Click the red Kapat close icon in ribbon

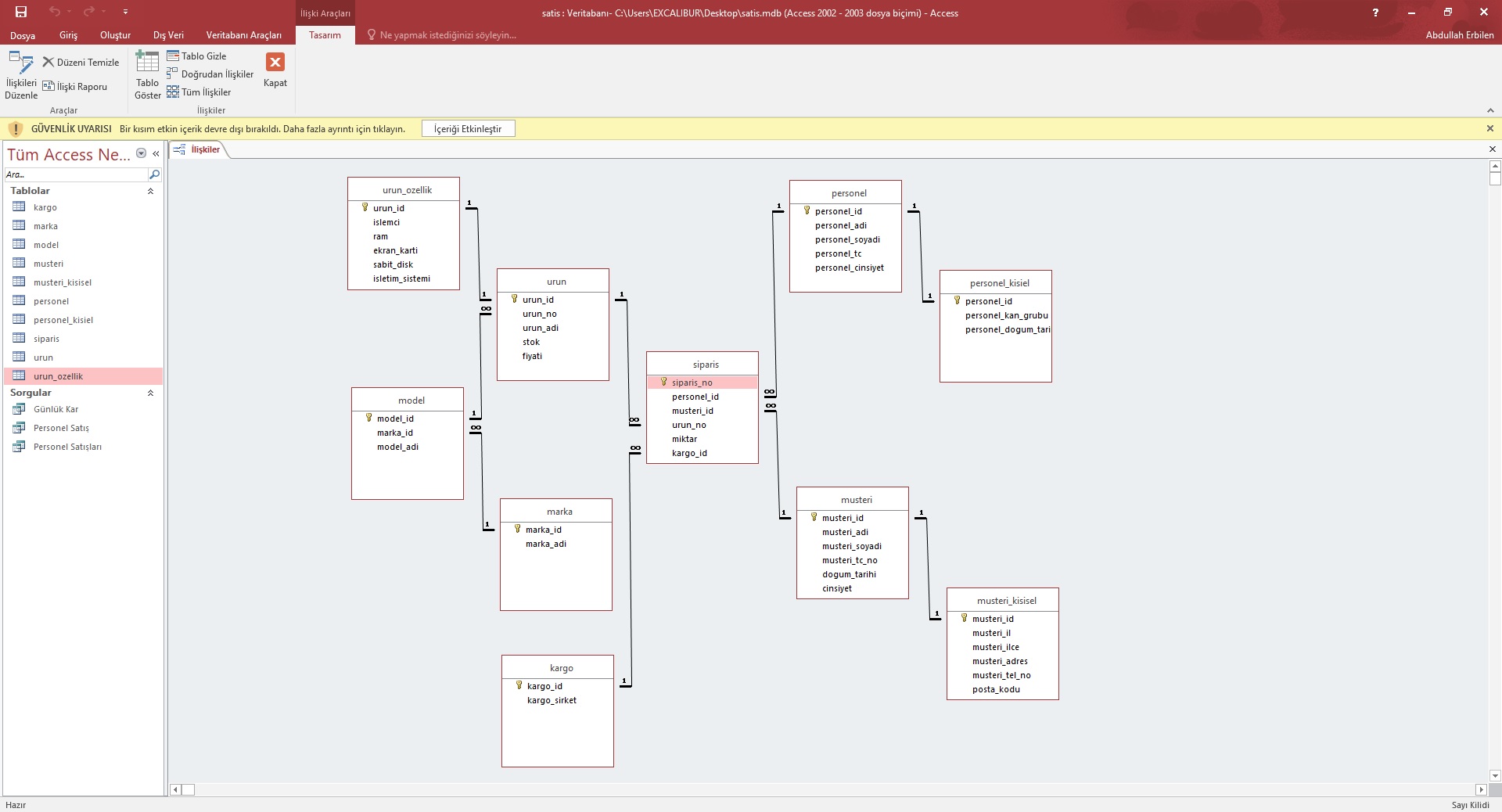tap(275, 63)
